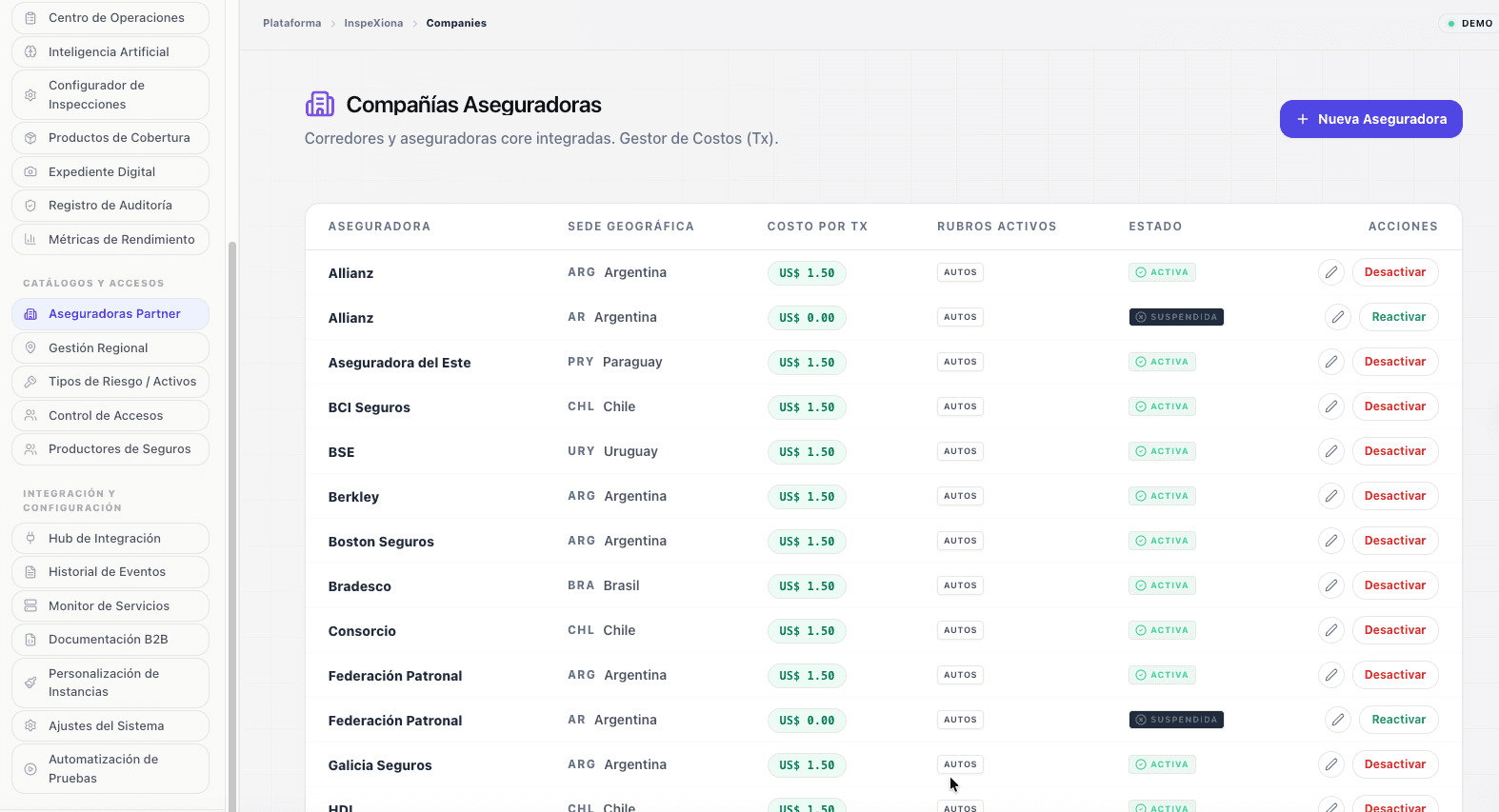Open Personalización de Instancias
This screenshot has width=1499, height=812.
click(x=110, y=683)
